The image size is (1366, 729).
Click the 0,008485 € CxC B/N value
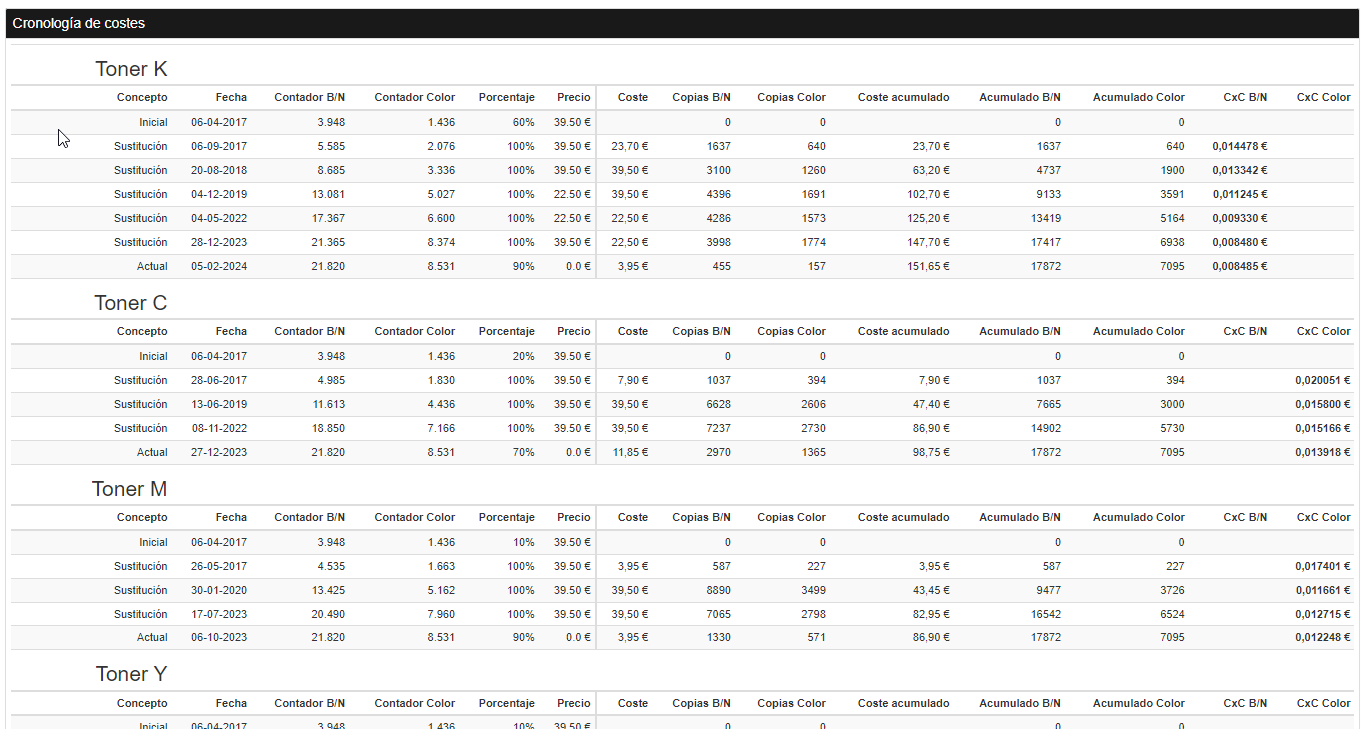(x=1239, y=266)
